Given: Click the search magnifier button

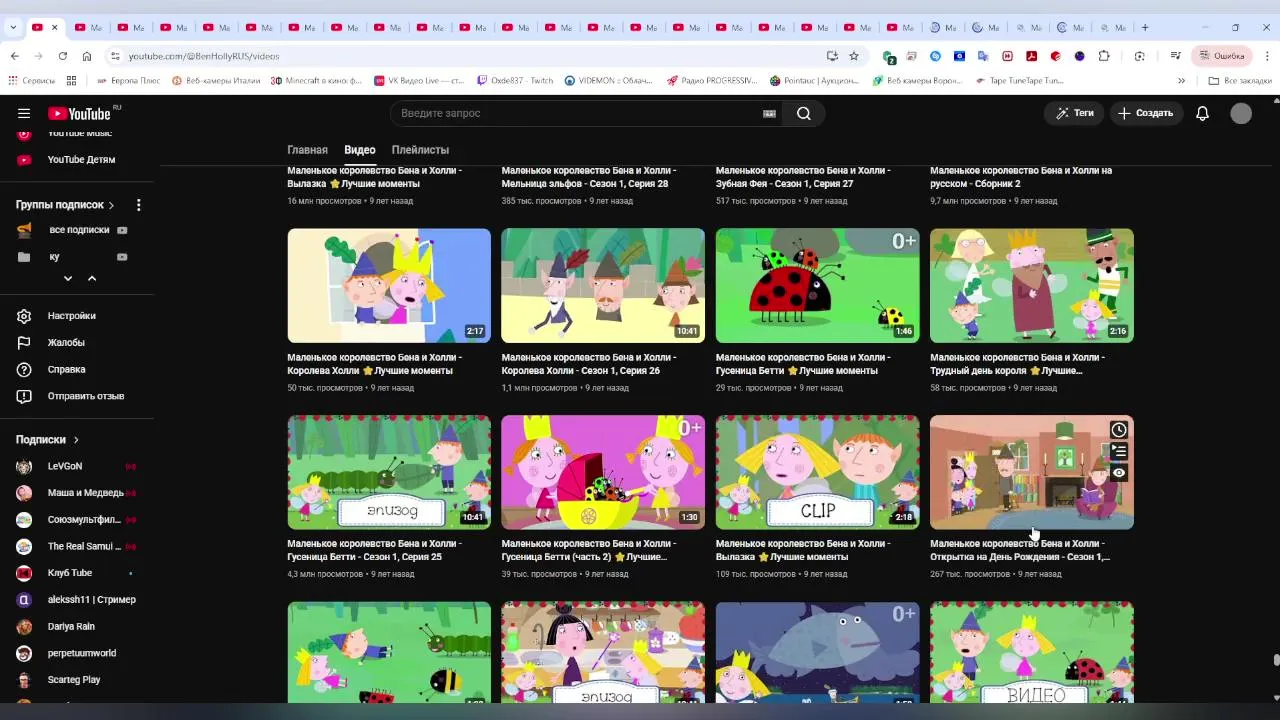Looking at the screenshot, I should pos(803,113).
